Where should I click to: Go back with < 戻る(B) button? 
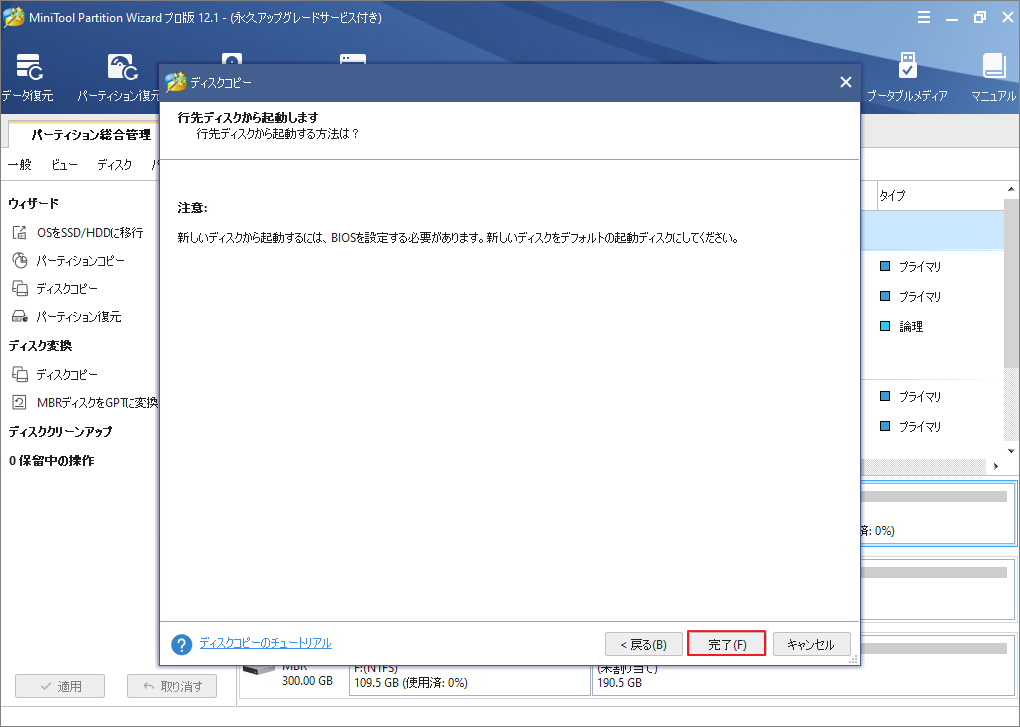coord(643,644)
